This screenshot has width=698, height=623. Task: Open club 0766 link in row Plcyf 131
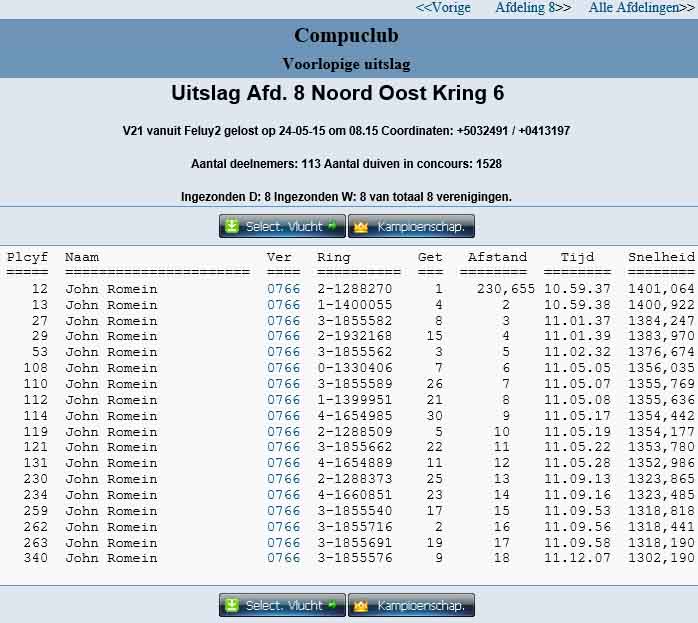[x=284, y=463]
